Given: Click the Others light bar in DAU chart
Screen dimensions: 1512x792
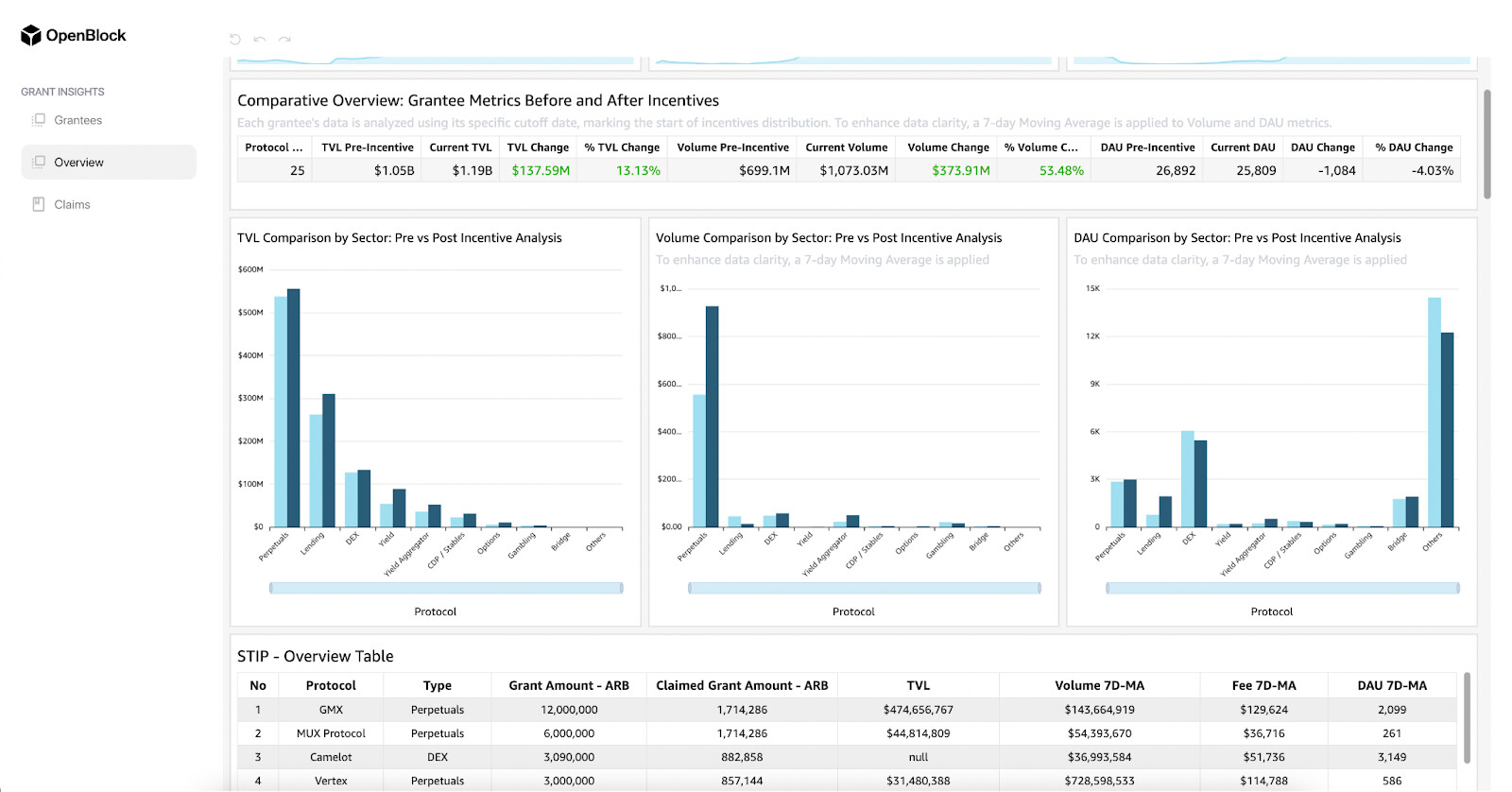Looking at the screenshot, I should click(x=1435, y=412).
